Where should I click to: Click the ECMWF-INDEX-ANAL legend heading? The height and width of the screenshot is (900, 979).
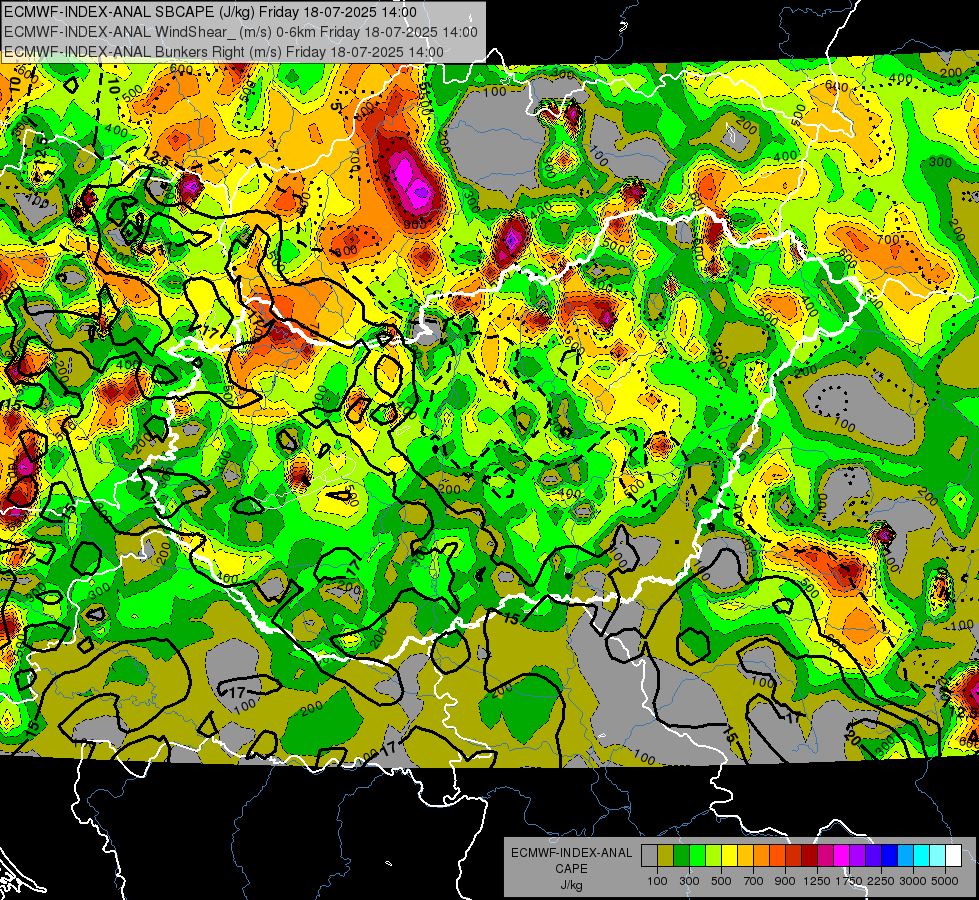point(572,853)
